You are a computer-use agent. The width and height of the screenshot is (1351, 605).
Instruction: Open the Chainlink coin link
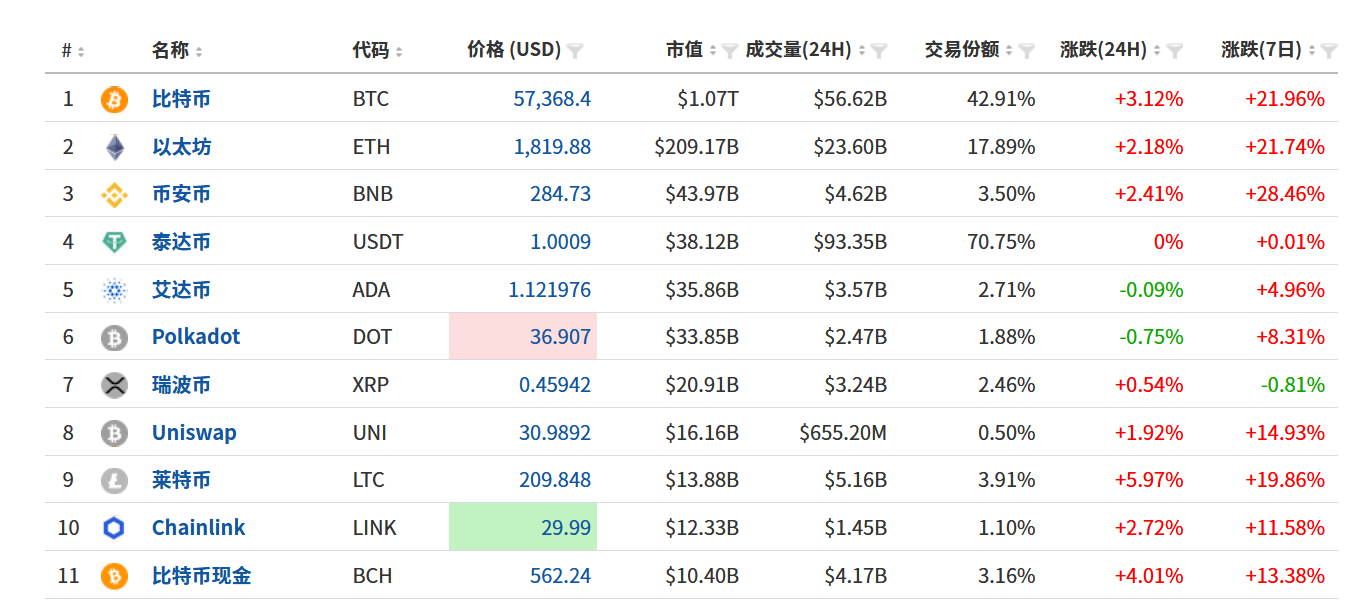tap(198, 528)
